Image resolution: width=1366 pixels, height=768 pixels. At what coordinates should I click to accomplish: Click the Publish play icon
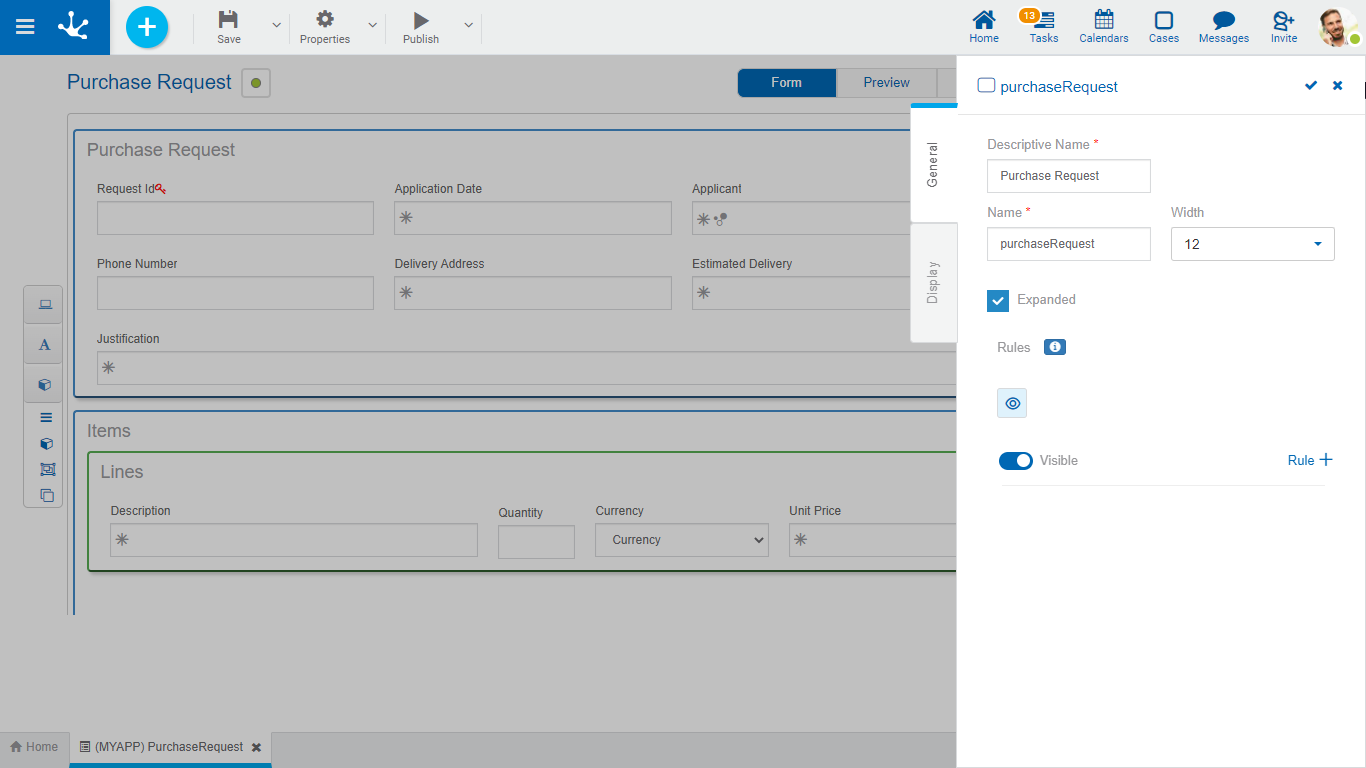pos(421,20)
